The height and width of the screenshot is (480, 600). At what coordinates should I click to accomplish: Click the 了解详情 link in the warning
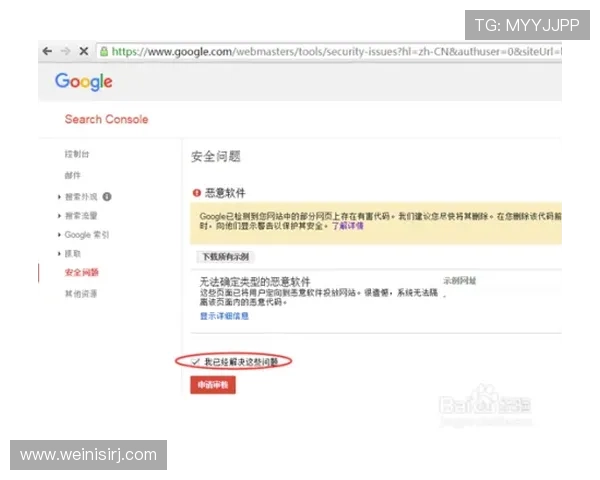(x=347, y=226)
